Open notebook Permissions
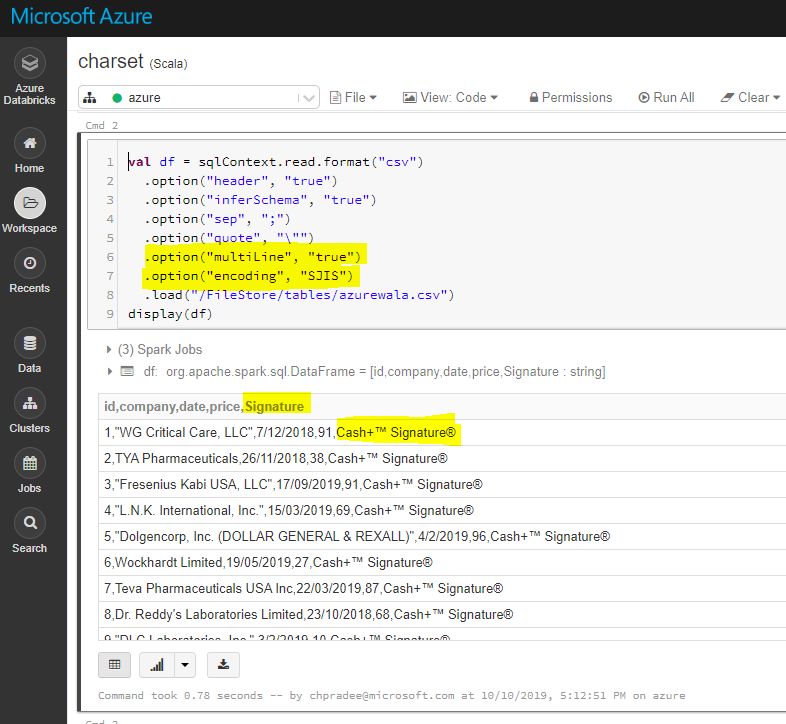786x724 pixels. pos(570,97)
